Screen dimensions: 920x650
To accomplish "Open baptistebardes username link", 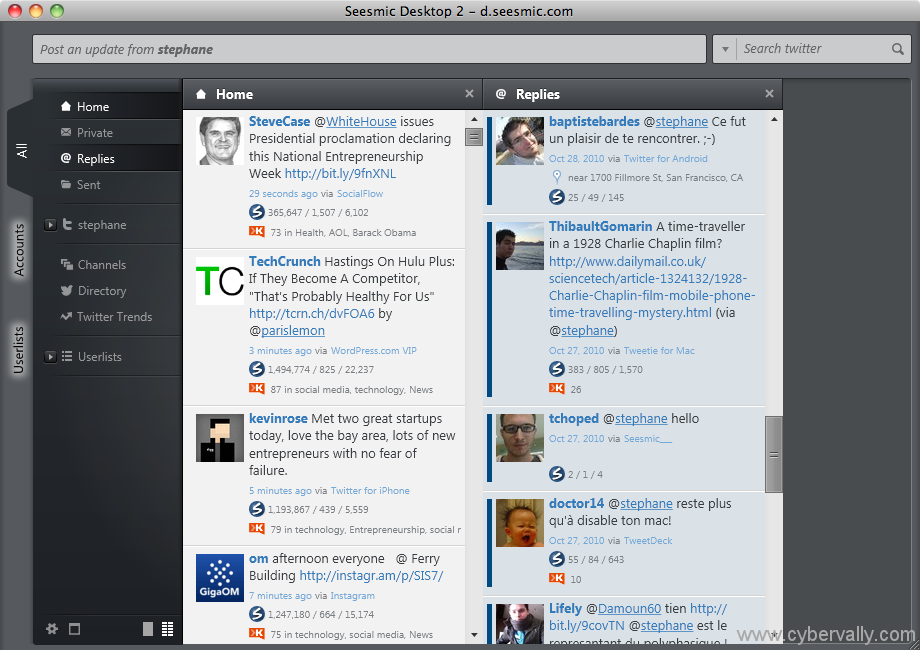I will 594,121.
